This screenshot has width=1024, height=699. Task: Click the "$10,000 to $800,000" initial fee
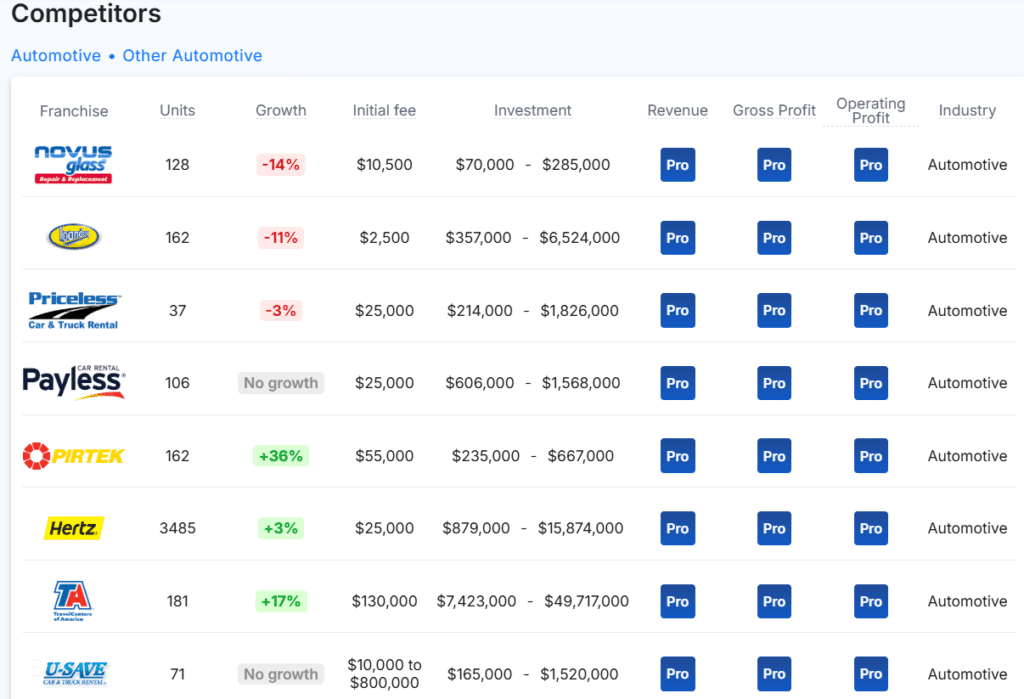click(x=384, y=674)
